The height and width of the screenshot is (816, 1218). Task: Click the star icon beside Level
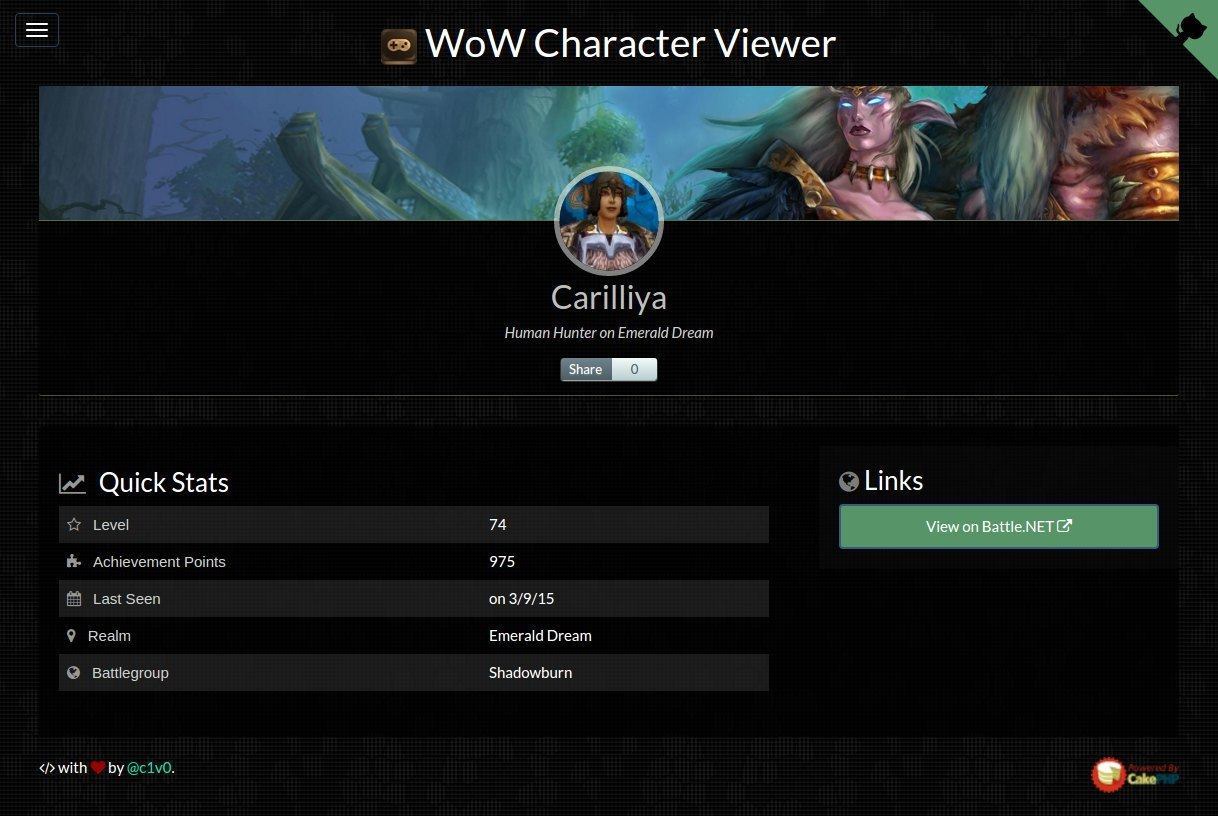[74, 524]
